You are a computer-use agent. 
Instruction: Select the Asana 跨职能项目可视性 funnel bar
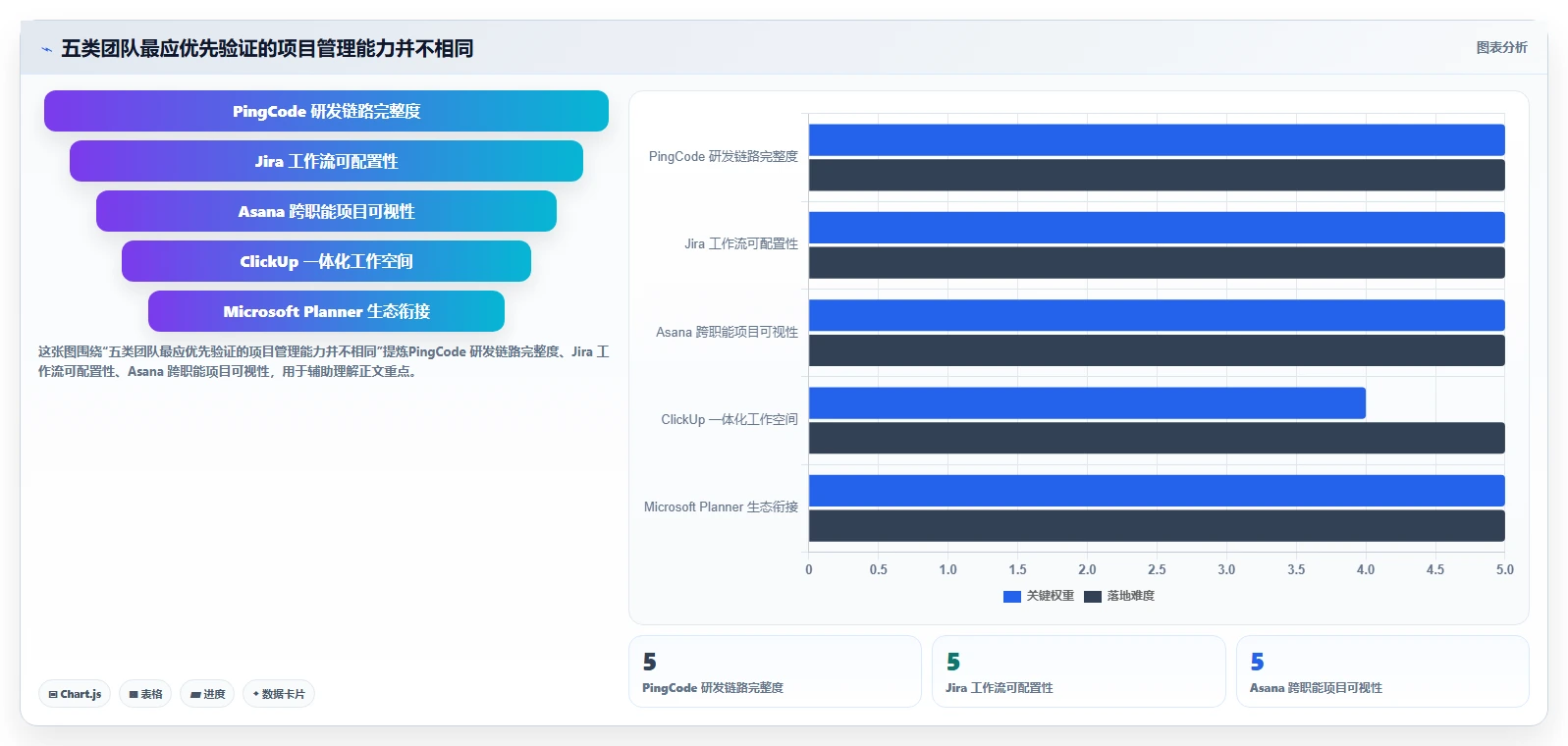click(x=326, y=211)
